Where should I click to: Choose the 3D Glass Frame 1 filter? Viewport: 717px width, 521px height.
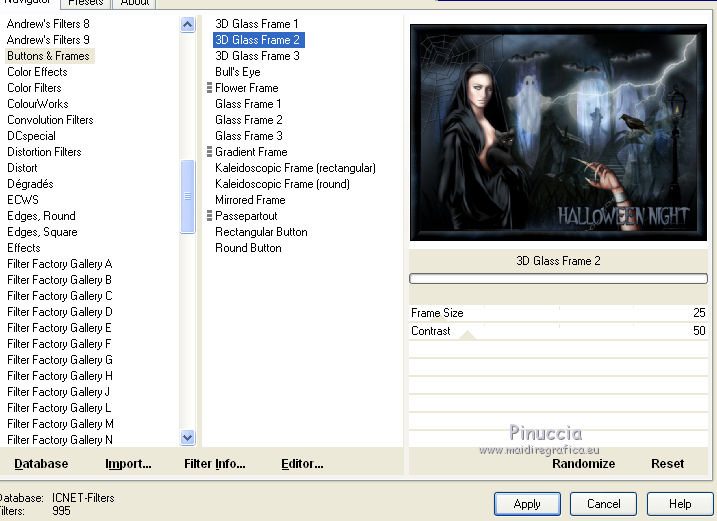257,24
